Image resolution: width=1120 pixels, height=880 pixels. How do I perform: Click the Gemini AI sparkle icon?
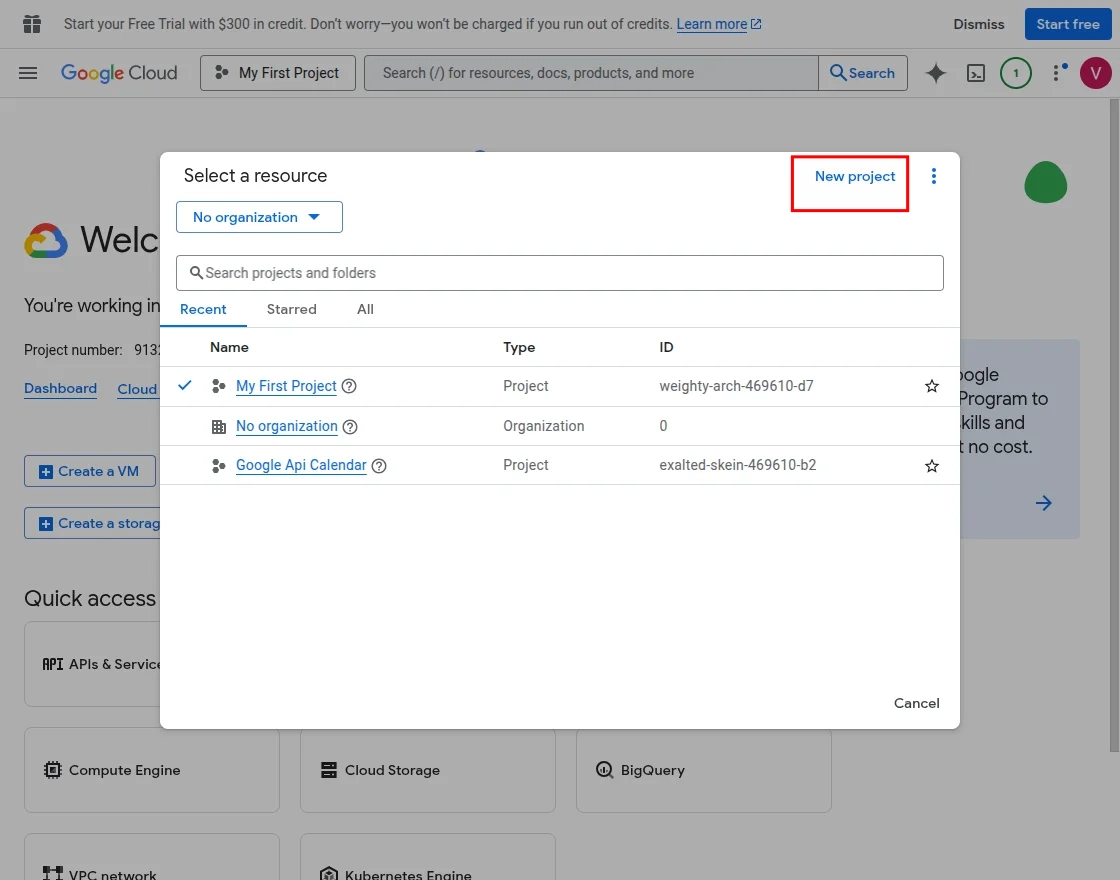click(x=936, y=73)
